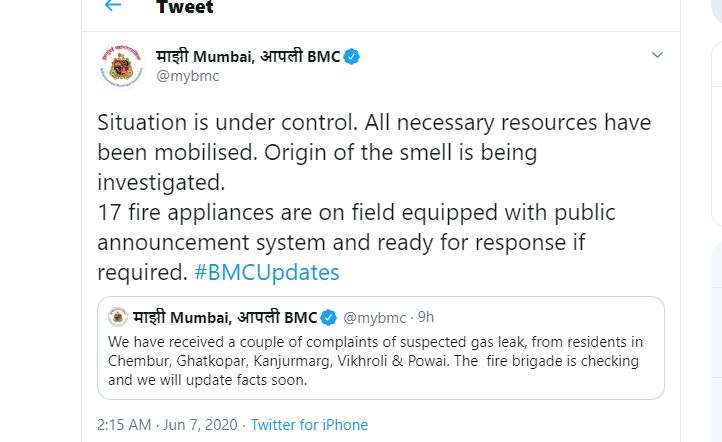Click the 2:15 AM · Jun 7, 2020 timestamp
Screen dimensions: 722x442
[167, 425]
